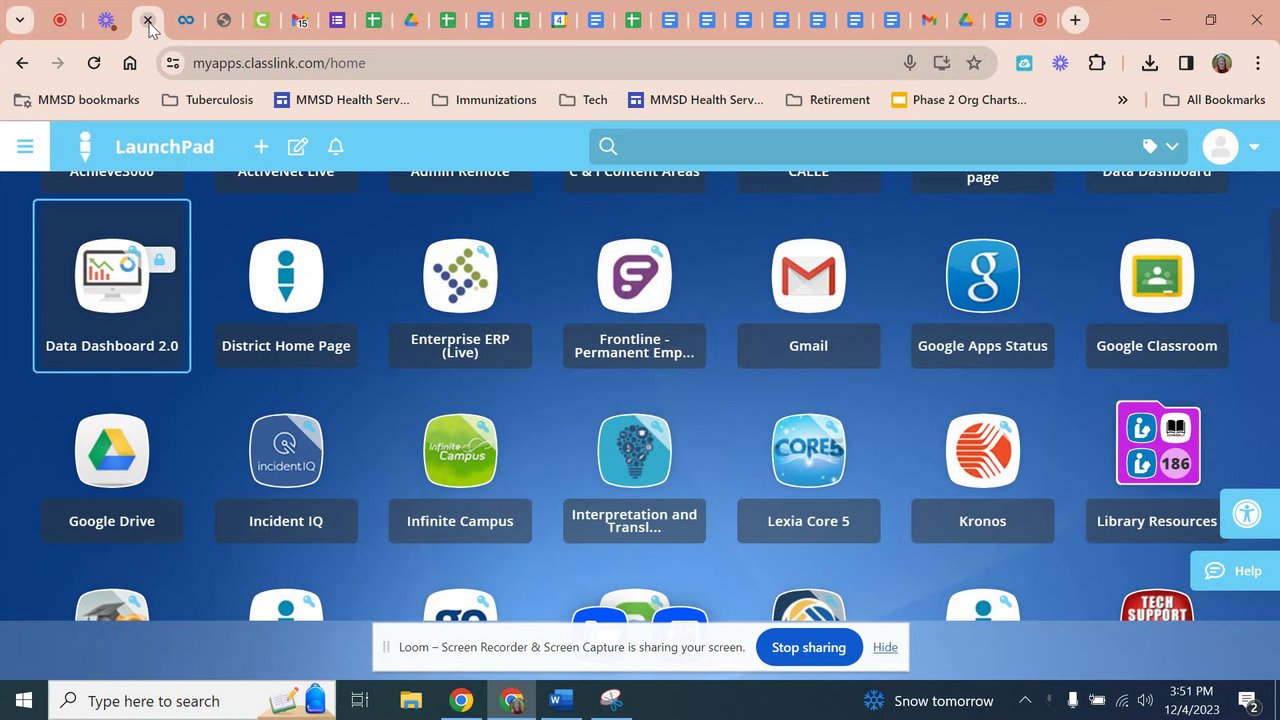Open the accessibility widget button
This screenshot has height=720, width=1280.
[1248, 514]
